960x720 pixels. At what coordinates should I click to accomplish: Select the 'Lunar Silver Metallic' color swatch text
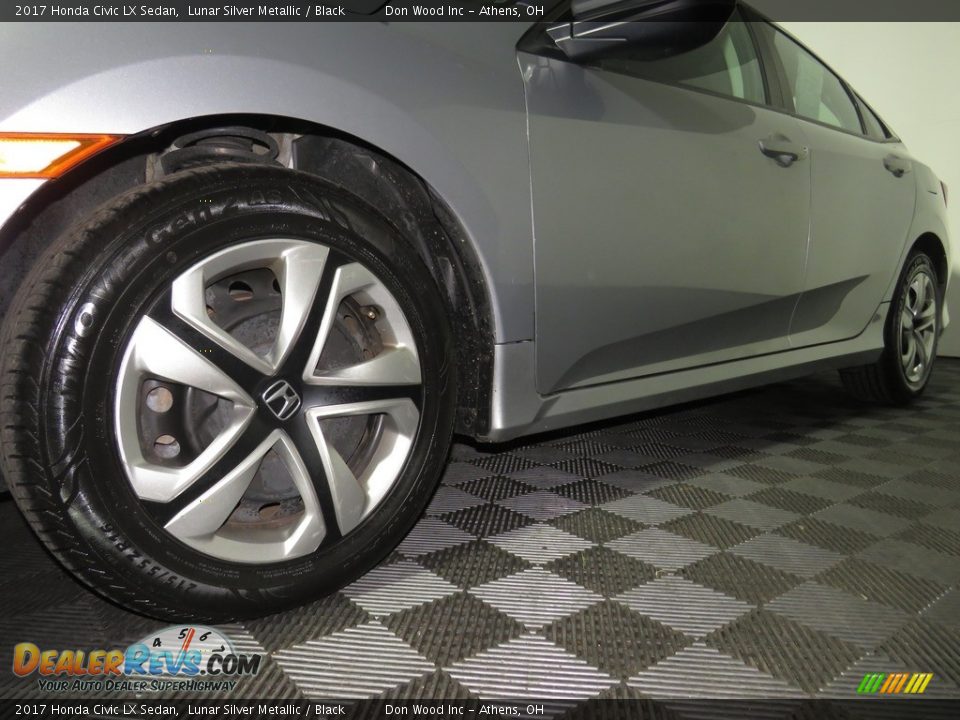227,10
